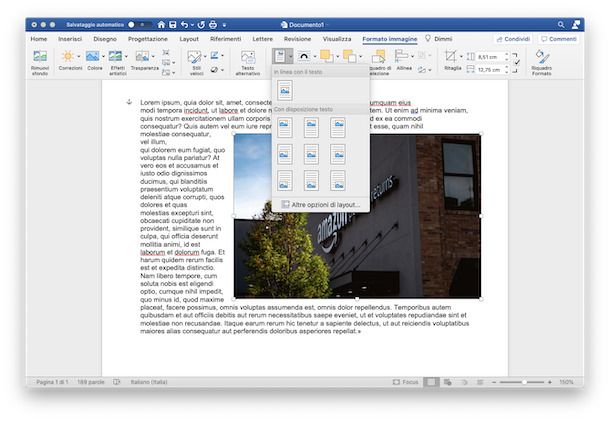Click the Trasparenza icon
610x421 pixels.
point(142,56)
